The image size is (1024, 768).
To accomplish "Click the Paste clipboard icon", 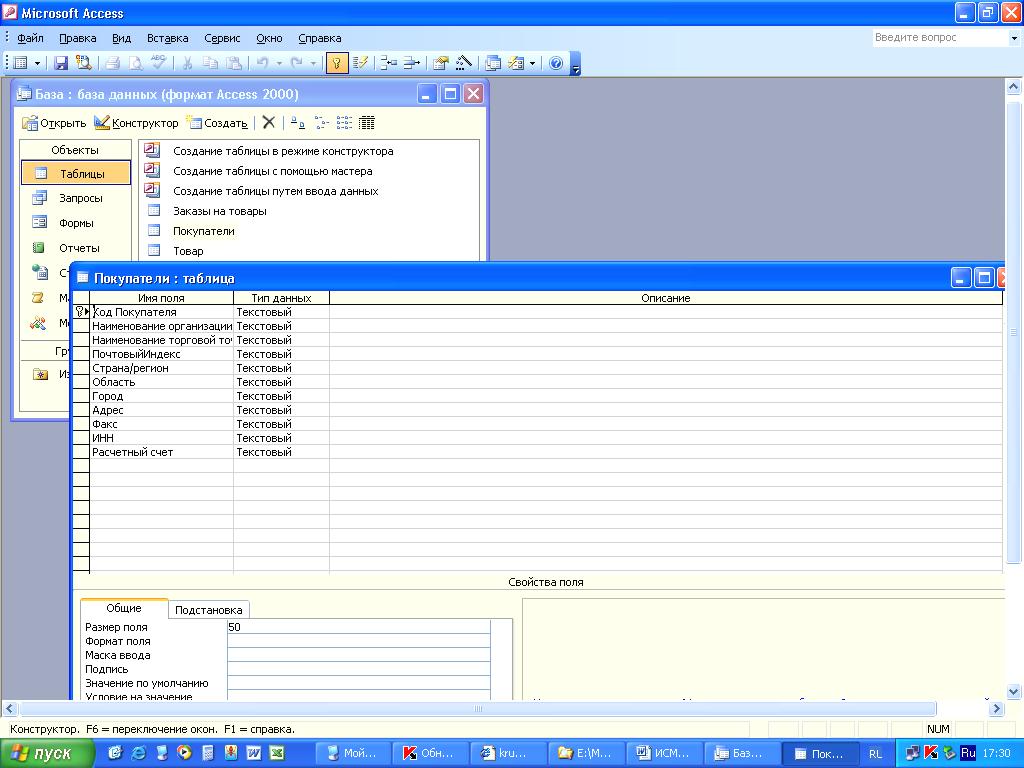I will click(x=233, y=63).
